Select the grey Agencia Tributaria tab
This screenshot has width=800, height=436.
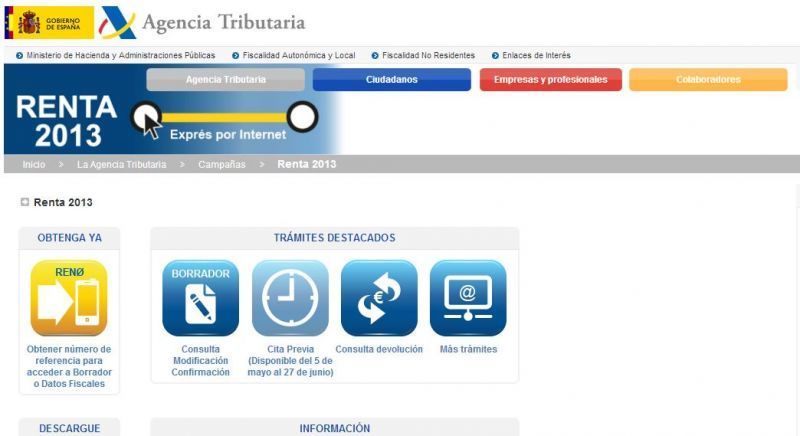point(226,80)
